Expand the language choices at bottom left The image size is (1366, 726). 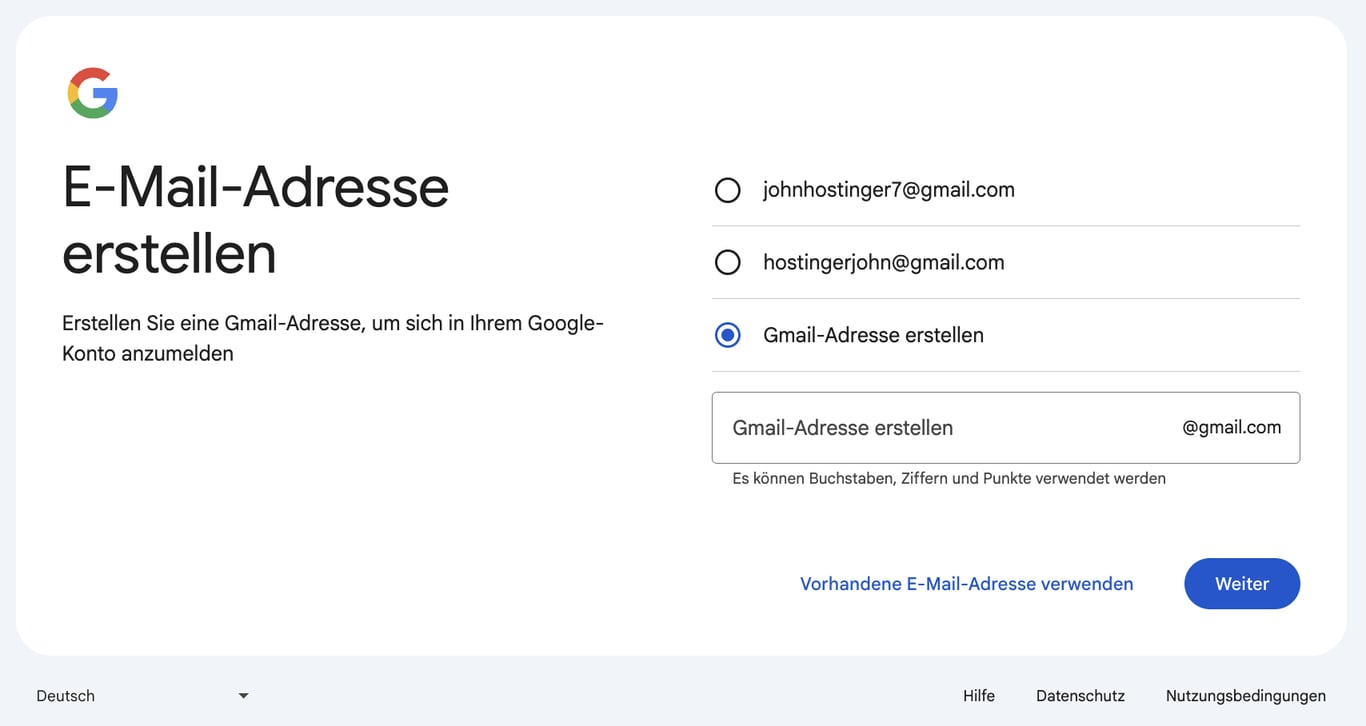tap(140, 695)
